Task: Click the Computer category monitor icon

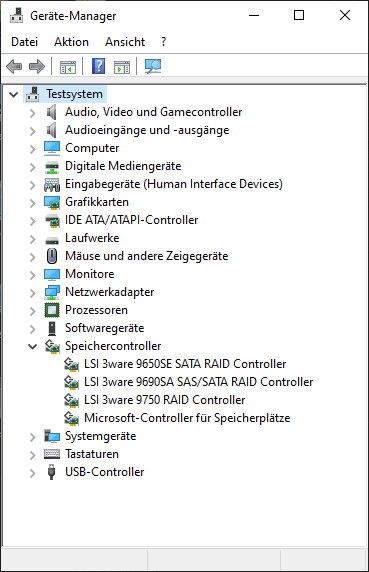Action: pyautogui.click(x=52, y=148)
